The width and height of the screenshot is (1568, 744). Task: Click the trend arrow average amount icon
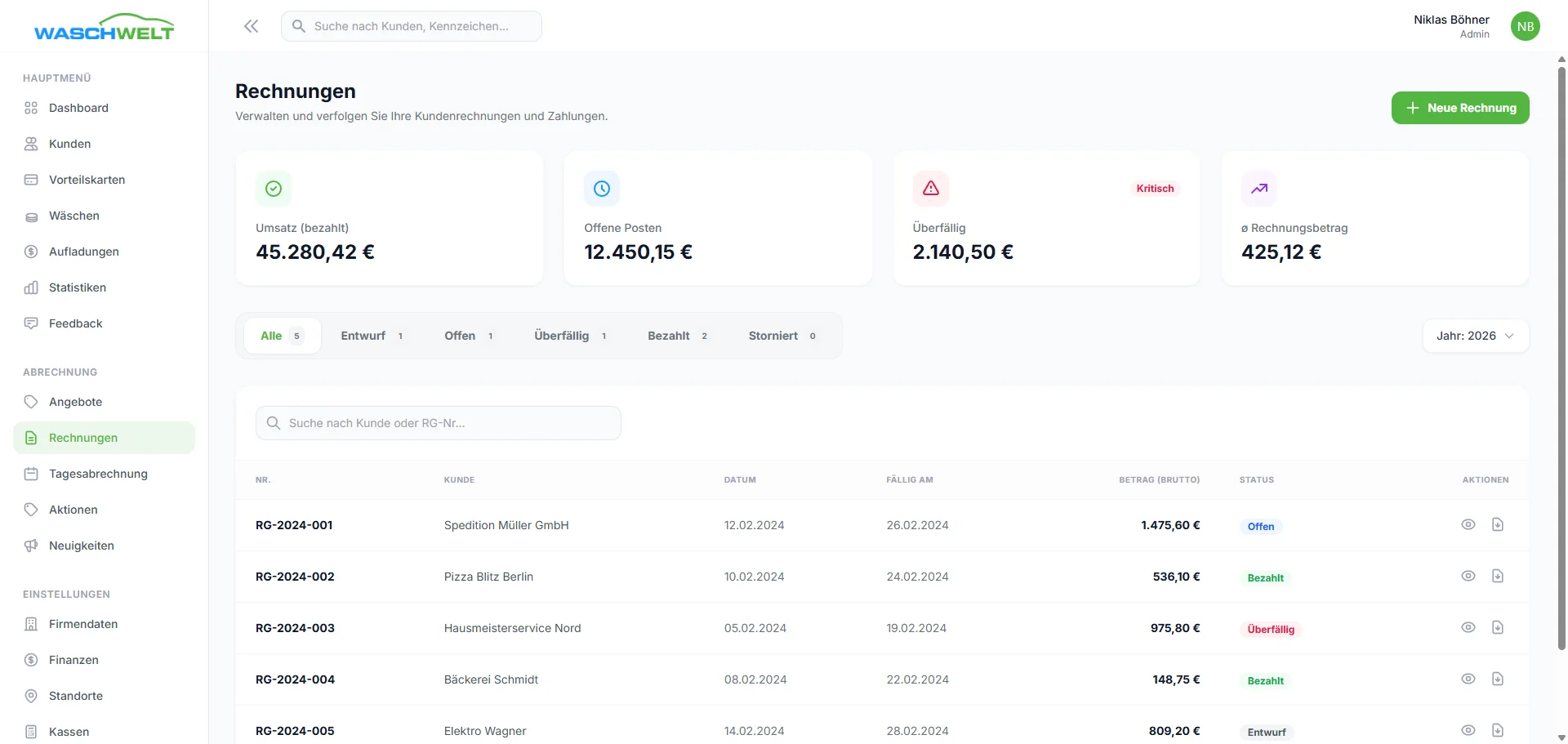1258,189
